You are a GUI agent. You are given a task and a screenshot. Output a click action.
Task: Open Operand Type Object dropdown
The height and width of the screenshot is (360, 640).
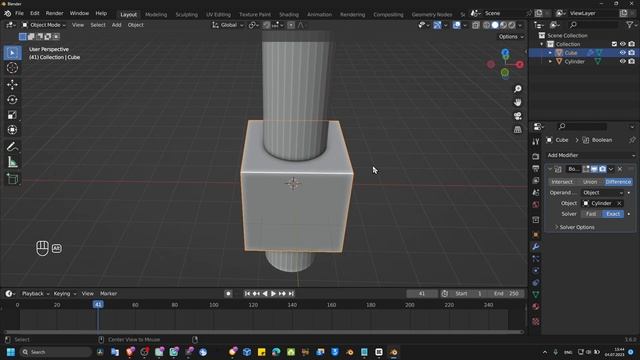603,193
